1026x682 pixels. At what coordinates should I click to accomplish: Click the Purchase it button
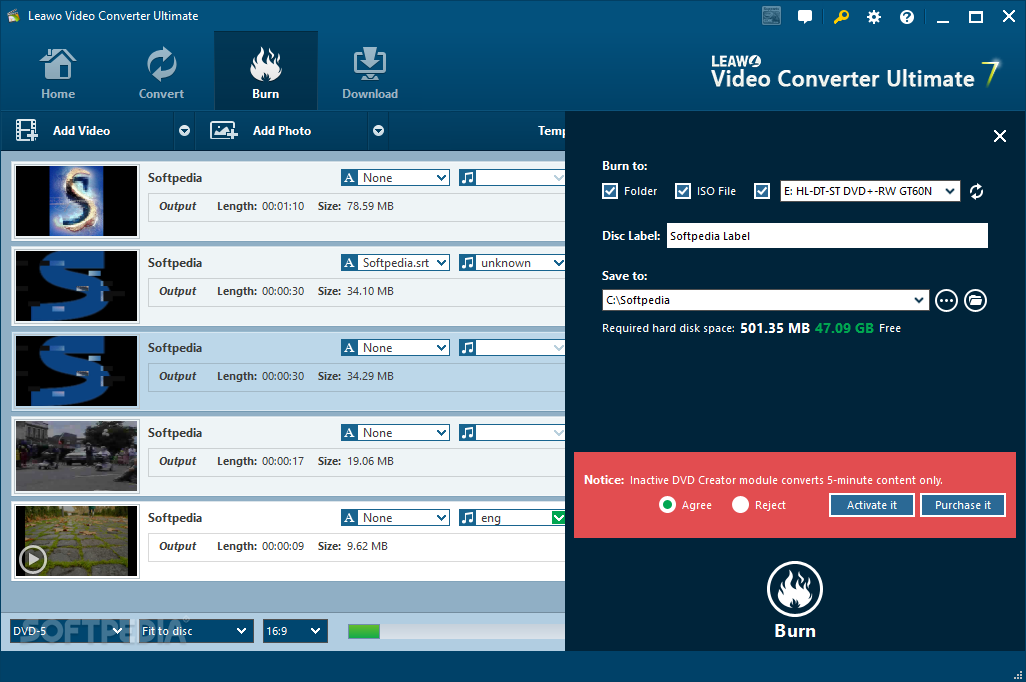pyautogui.click(x=963, y=505)
